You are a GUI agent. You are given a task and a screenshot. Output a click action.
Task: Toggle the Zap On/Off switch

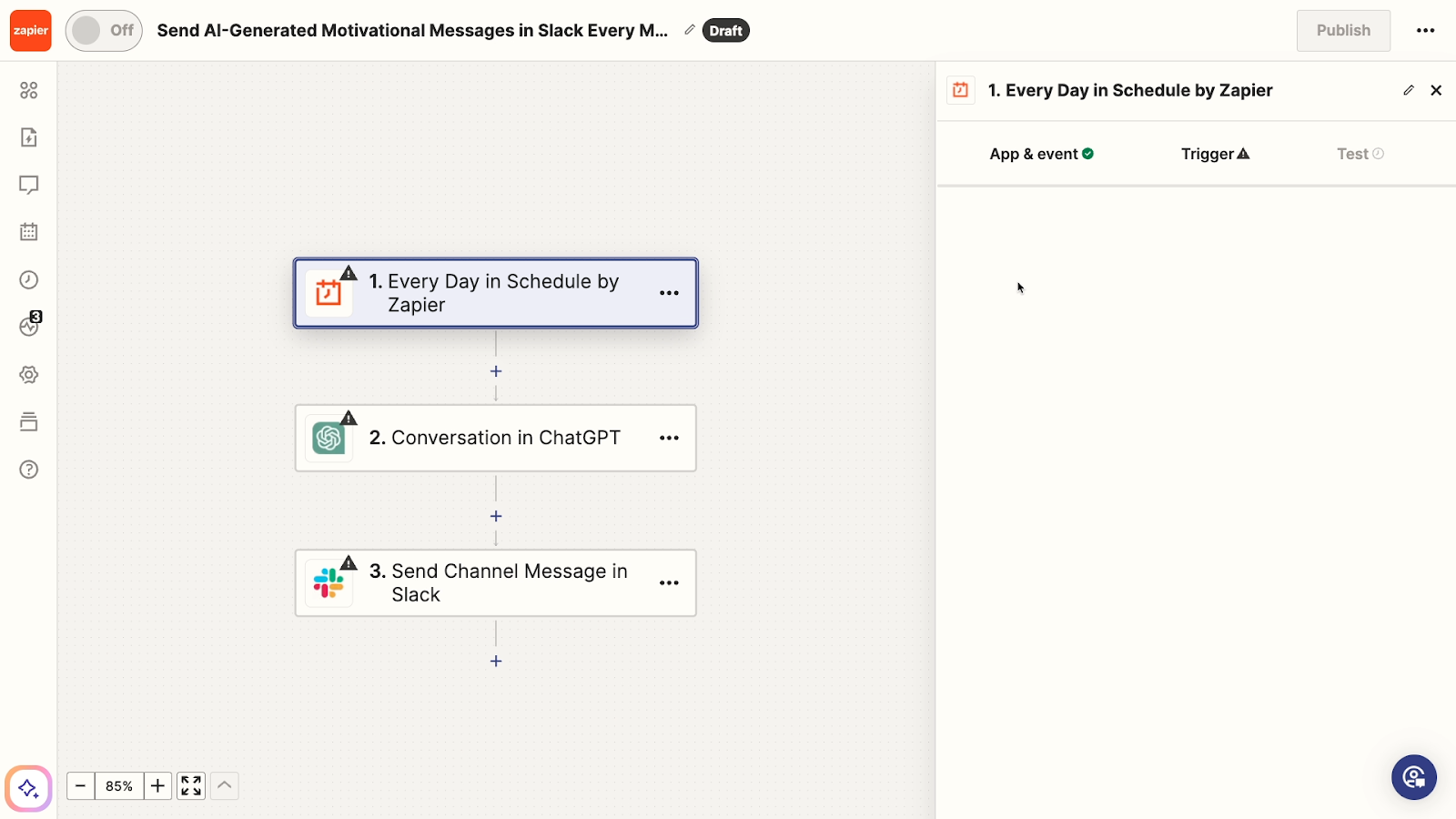click(104, 30)
